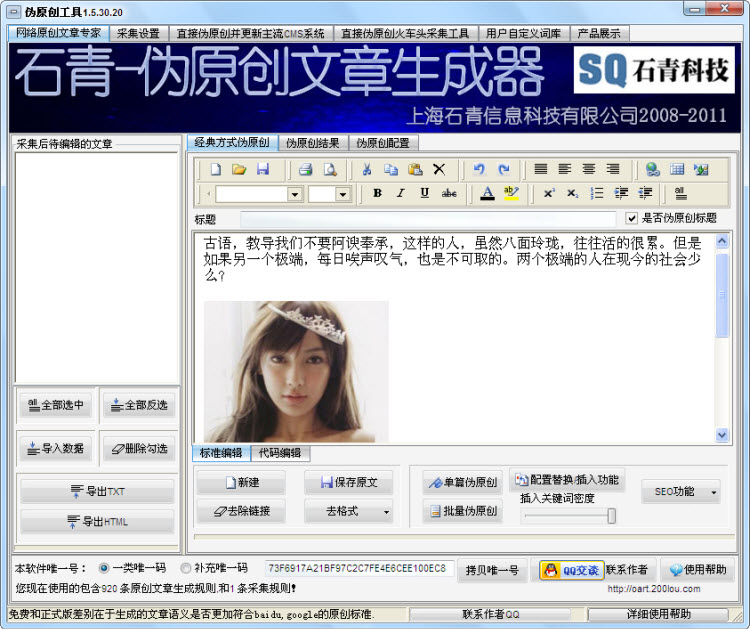750x629 pixels.
Task: Open 直接伪原创火车头采集工具 tab
Action: [405, 33]
